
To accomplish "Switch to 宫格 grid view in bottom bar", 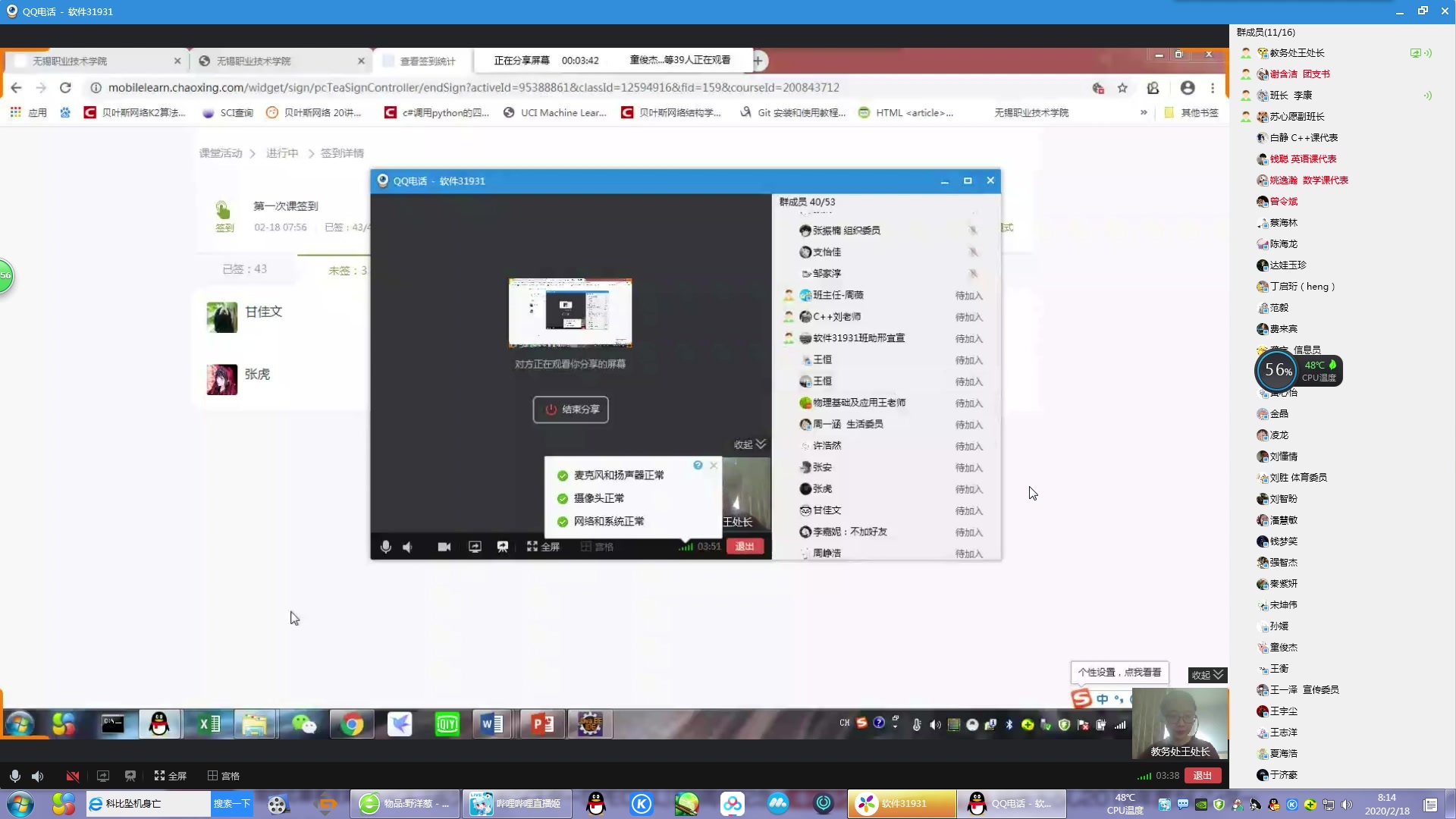I will click(224, 776).
